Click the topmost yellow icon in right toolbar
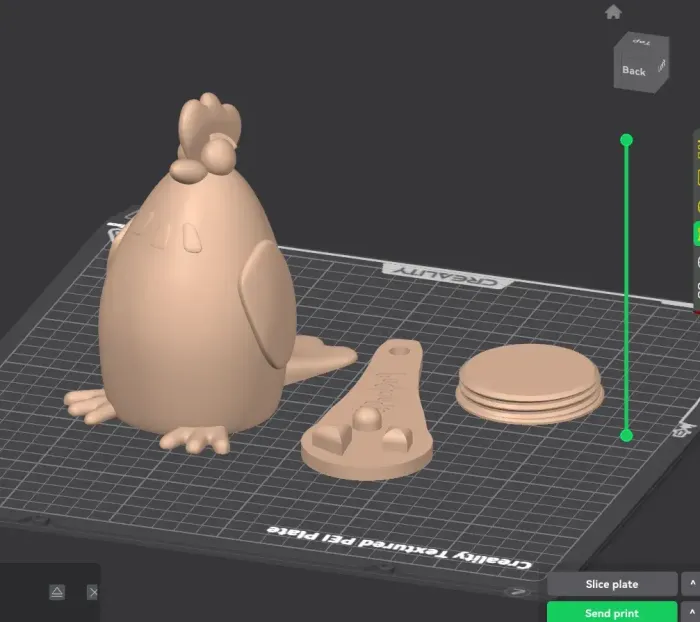This screenshot has height=622, width=700. tap(696, 146)
